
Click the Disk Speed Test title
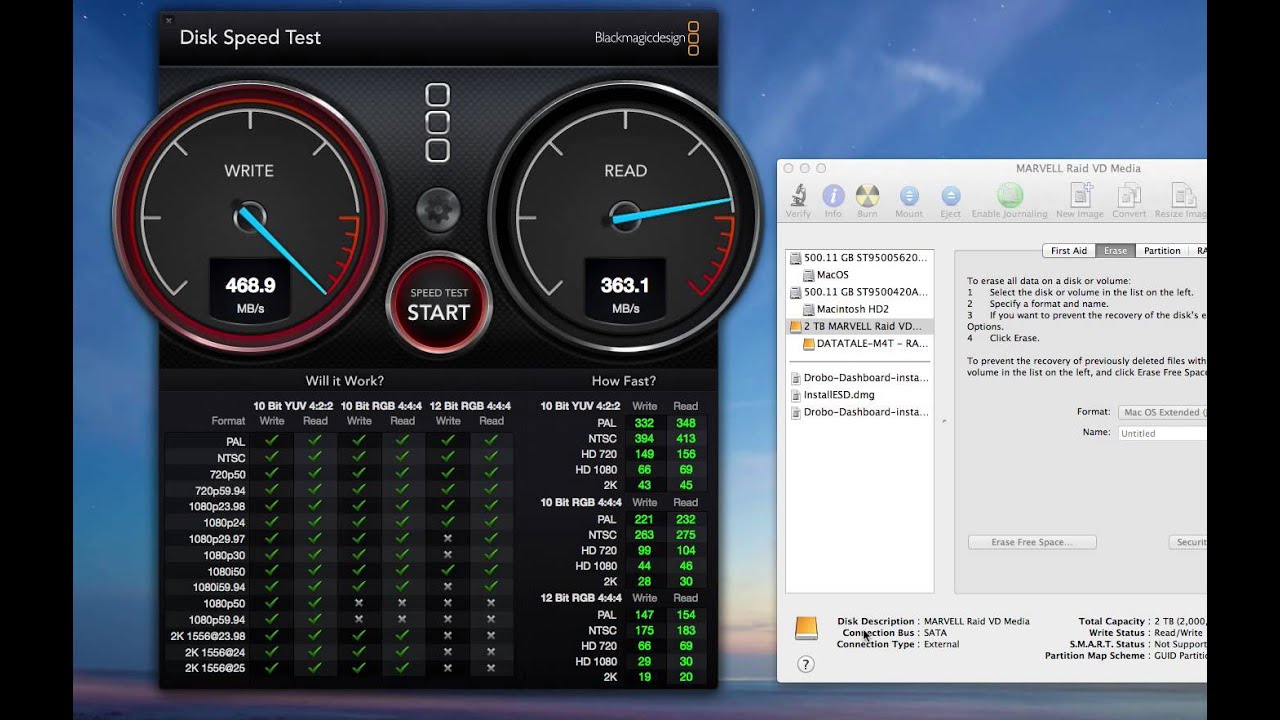coord(250,38)
